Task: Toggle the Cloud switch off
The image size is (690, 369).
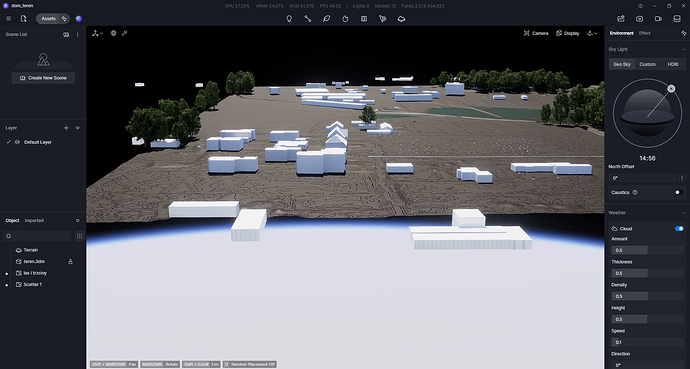Action: [679, 229]
